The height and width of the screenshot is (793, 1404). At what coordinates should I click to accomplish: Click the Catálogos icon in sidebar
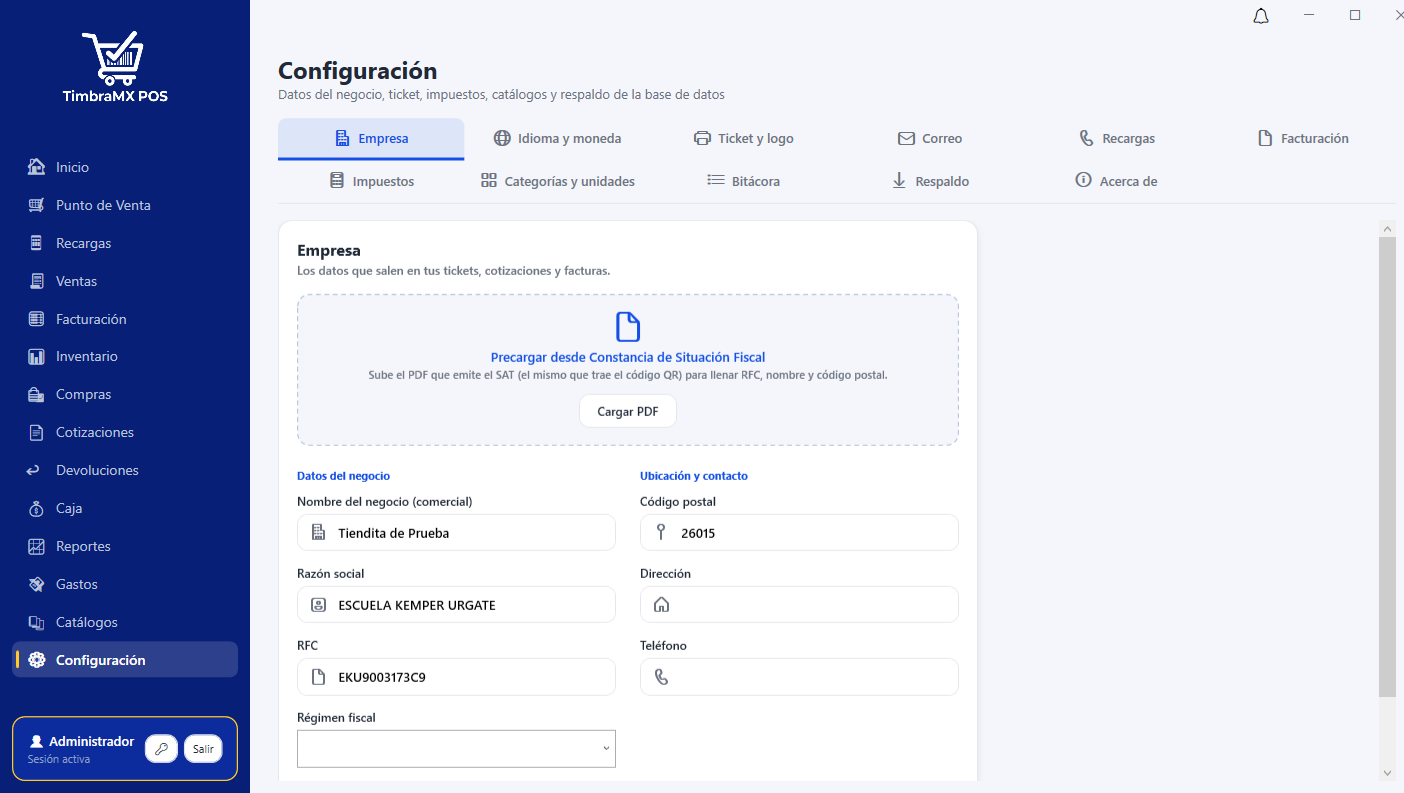pyautogui.click(x=37, y=622)
